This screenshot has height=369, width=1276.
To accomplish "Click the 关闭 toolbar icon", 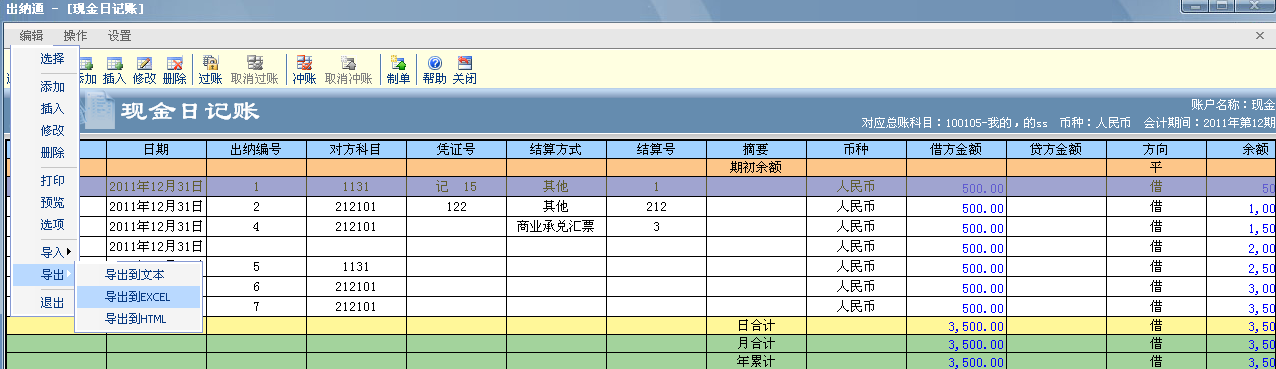I will [x=464, y=70].
